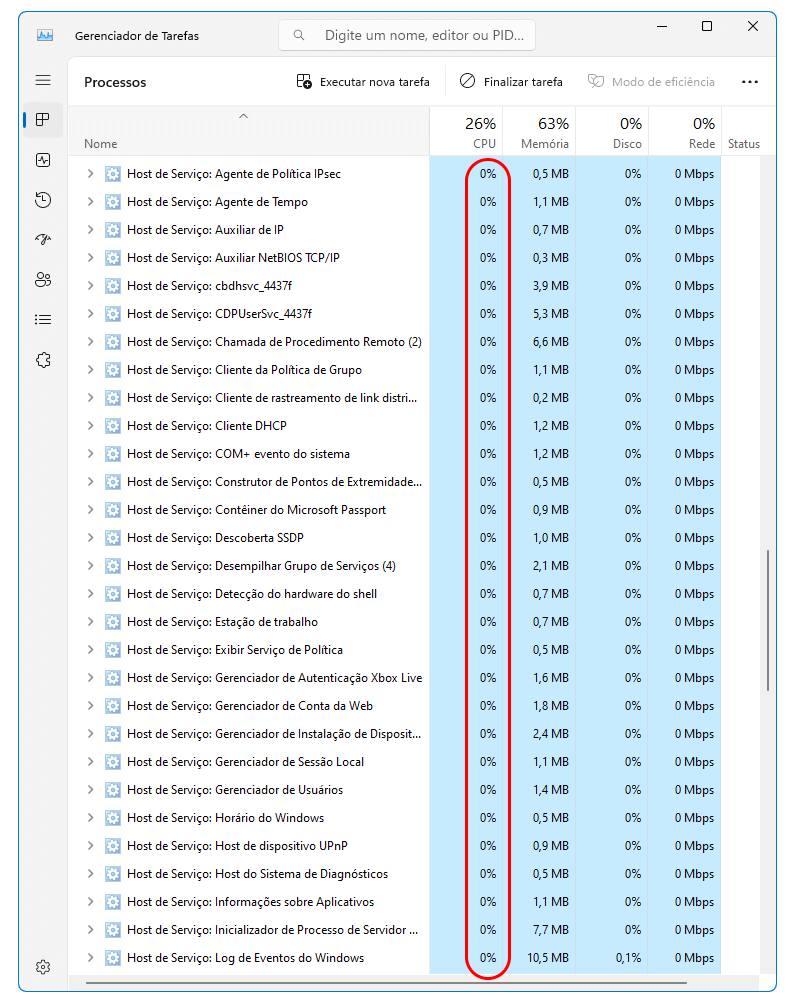Click Modo de eficiência button
Viewport: 791px width, 1002px height.
pos(651,82)
